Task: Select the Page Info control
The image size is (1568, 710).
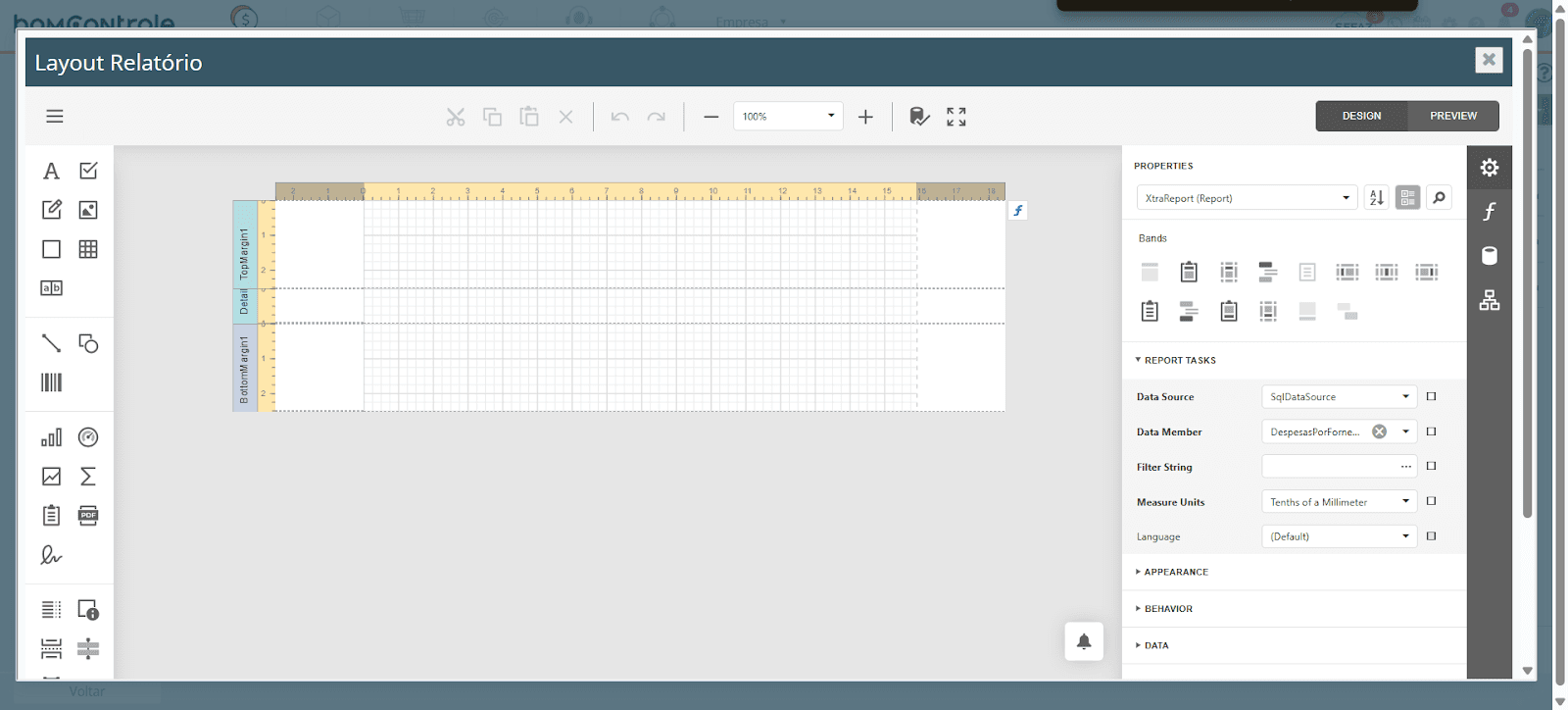Action: coord(88,610)
